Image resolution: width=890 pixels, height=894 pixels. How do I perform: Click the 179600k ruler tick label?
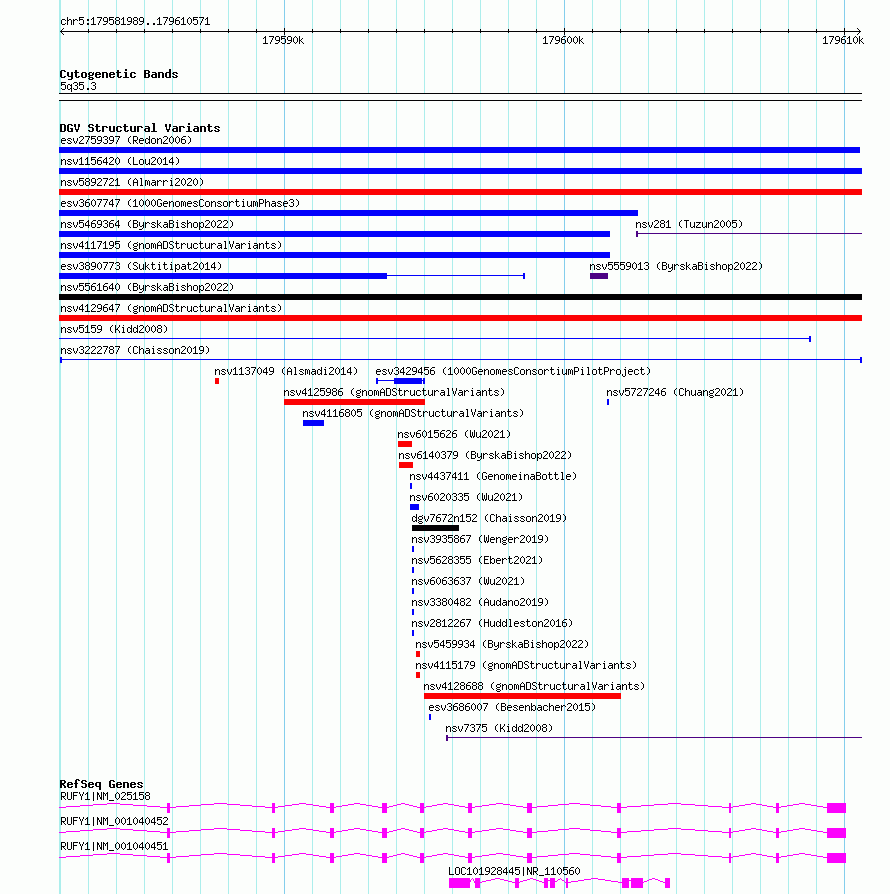(x=563, y=40)
